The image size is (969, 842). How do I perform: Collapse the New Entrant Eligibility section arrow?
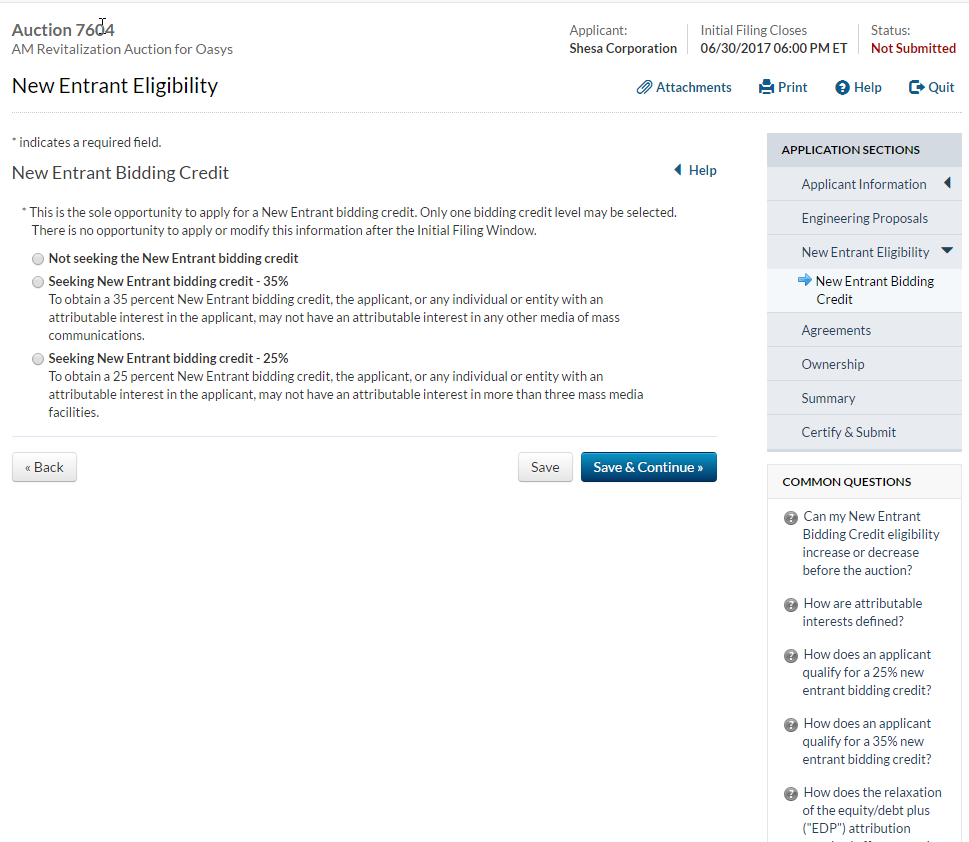(x=947, y=251)
